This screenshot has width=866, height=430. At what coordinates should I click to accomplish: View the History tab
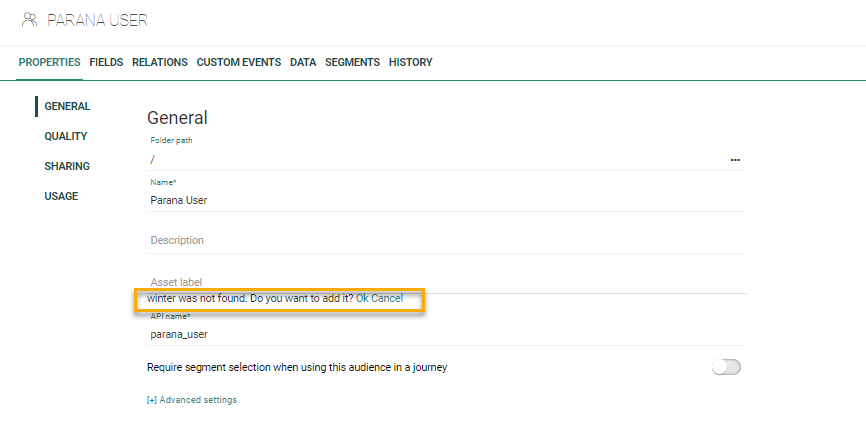click(x=411, y=62)
